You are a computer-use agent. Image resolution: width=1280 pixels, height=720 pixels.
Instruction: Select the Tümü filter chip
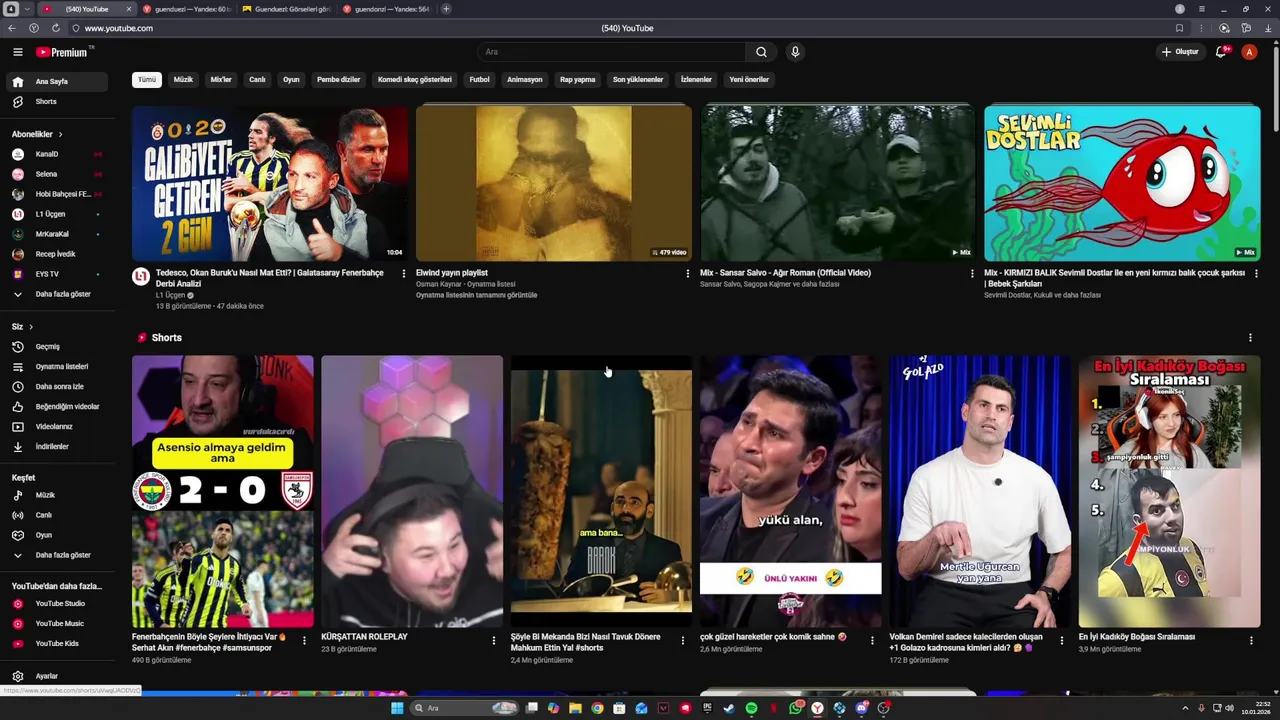[x=147, y=80]
